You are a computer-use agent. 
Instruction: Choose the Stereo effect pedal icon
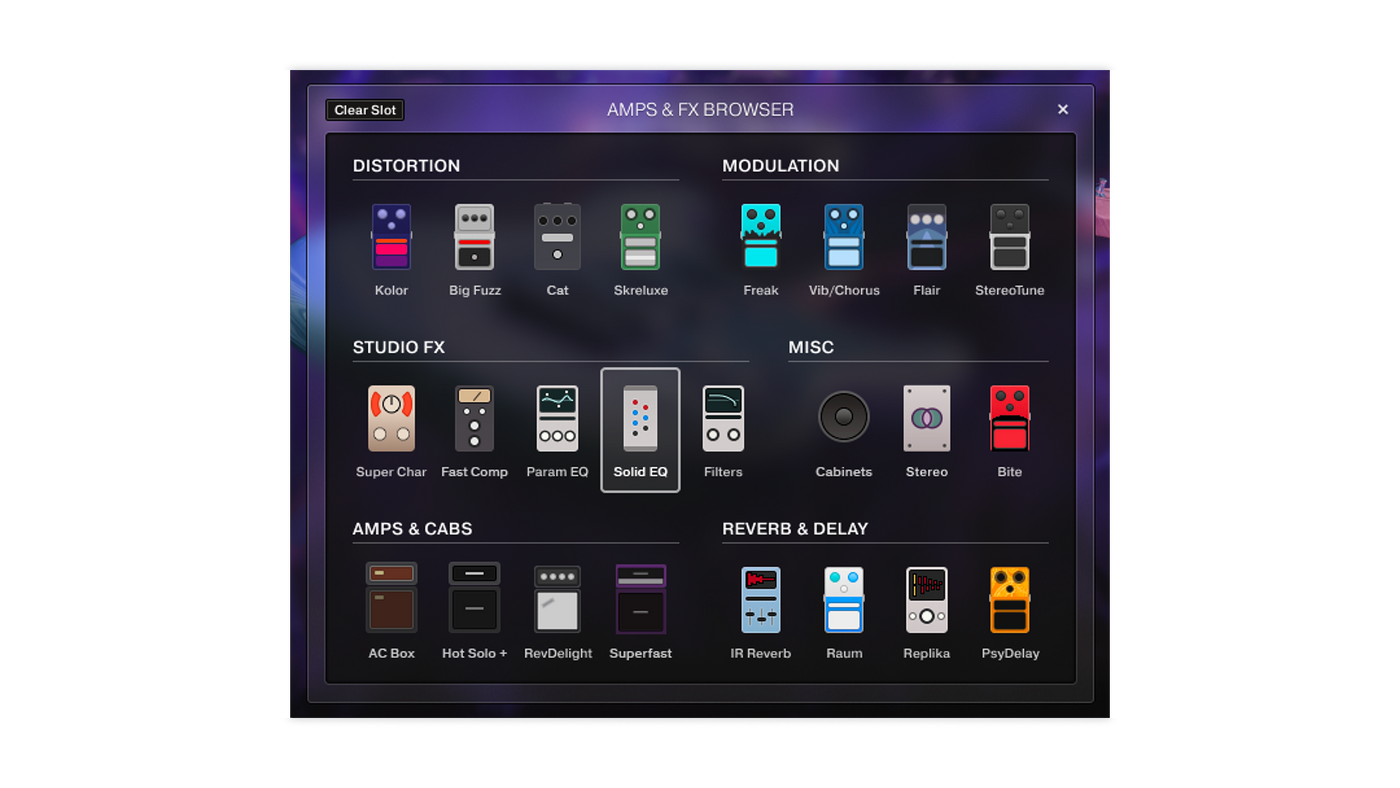[x=927, y=418]
